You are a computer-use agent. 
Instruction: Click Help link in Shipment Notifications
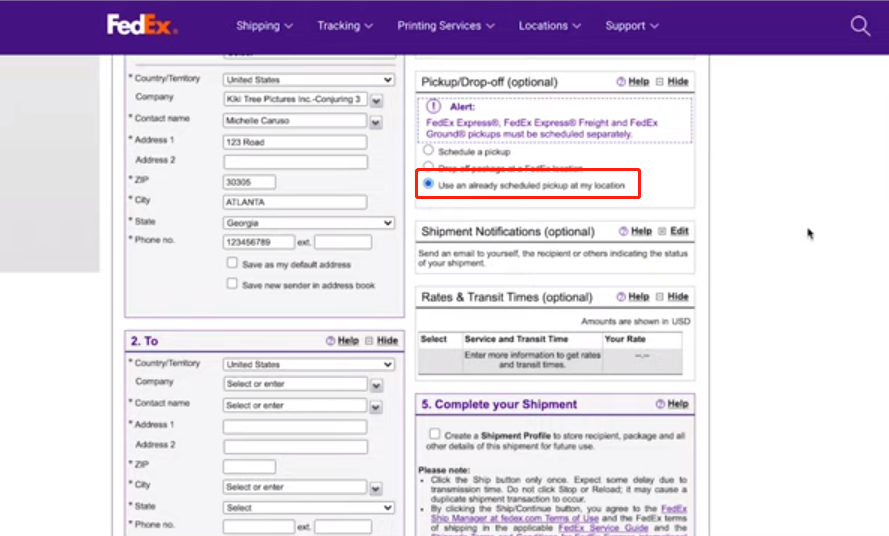(641, 231)
